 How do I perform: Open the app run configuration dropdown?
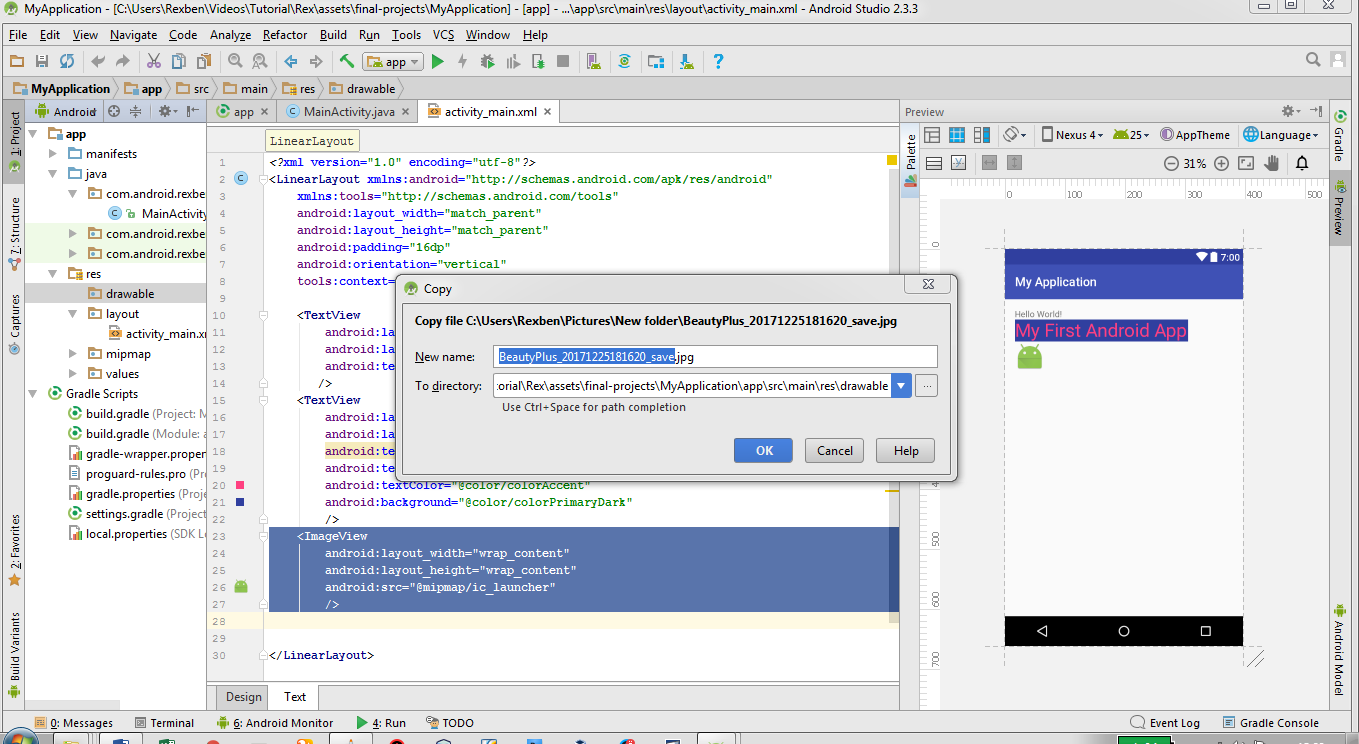[392, 61]
